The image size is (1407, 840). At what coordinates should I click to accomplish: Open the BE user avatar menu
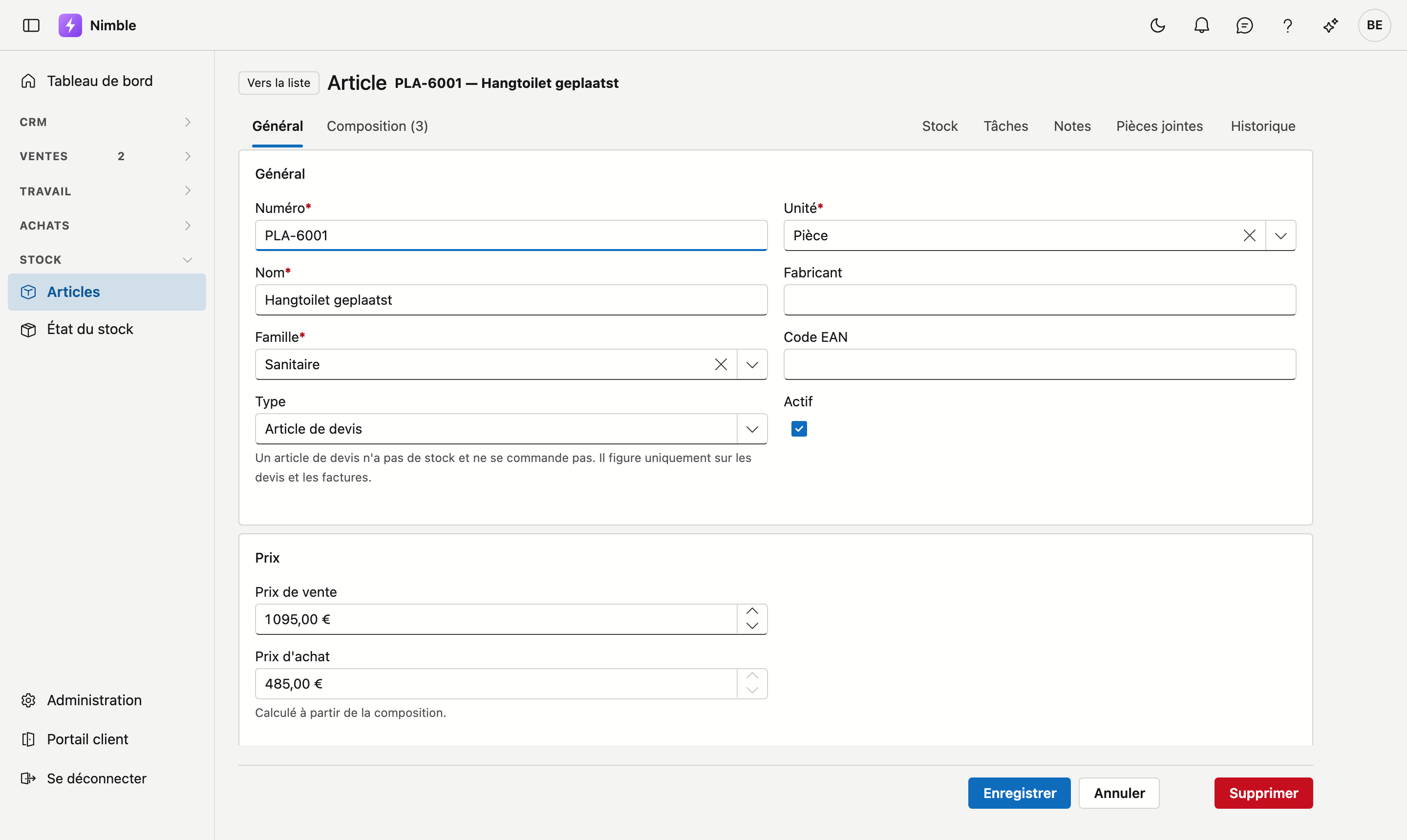pos(1374,25)
